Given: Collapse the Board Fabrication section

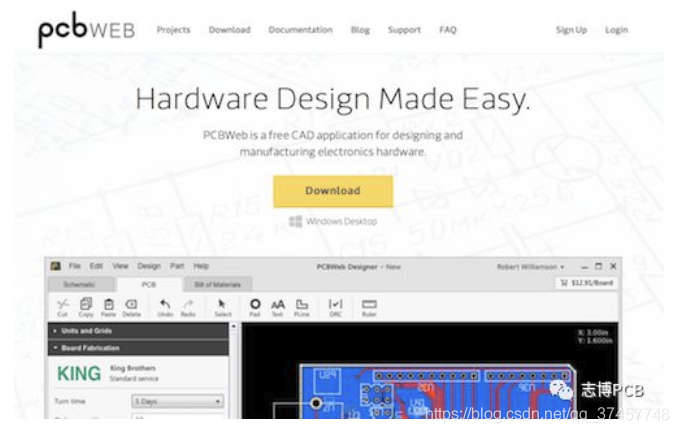Looking at the screenshot, I should pyautogui.click(x=138, y=348).
